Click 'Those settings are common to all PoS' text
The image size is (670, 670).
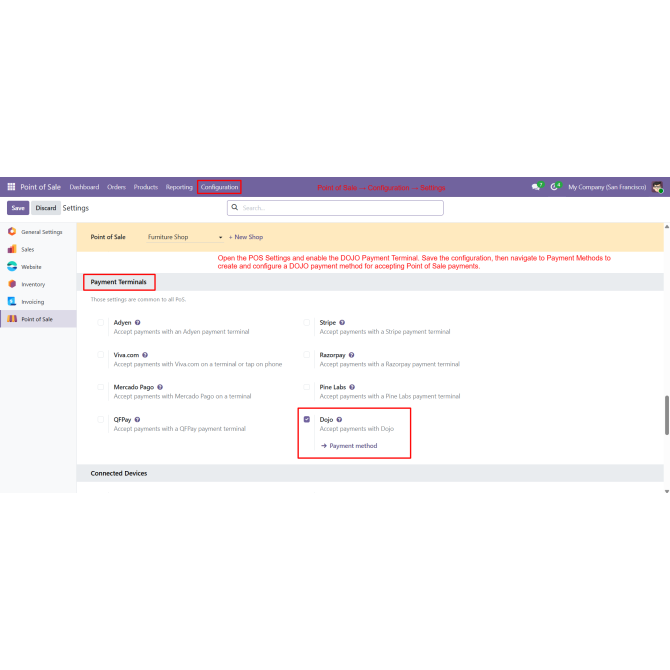(138, 300)
